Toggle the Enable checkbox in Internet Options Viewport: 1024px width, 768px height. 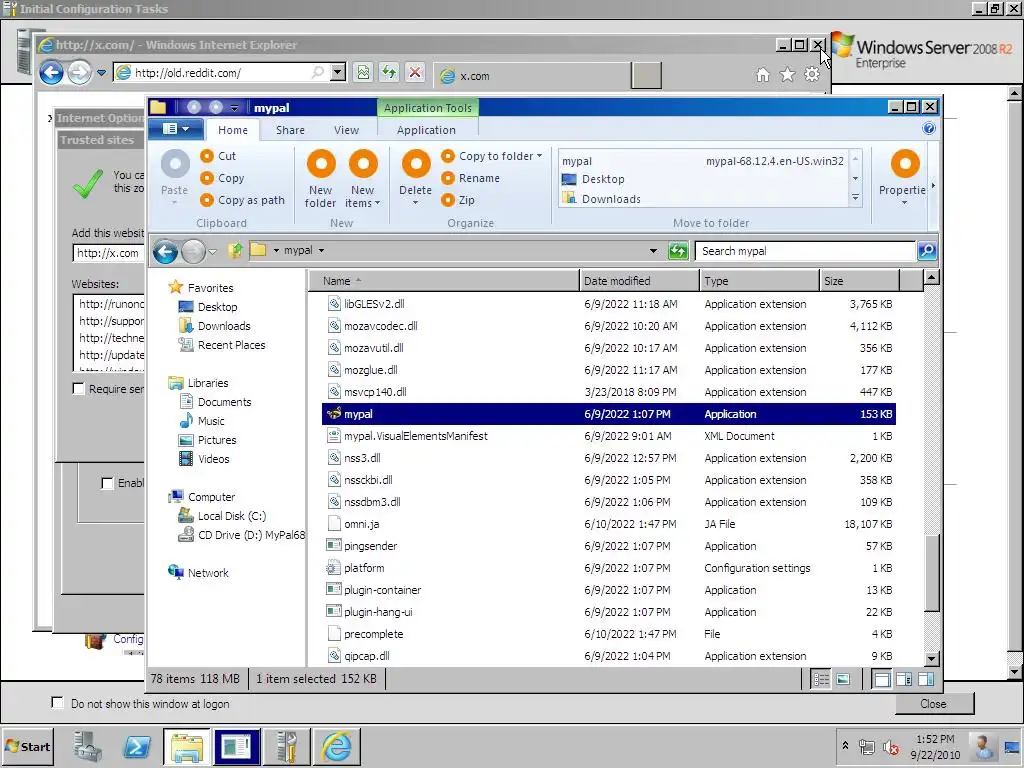pos(107,483)
